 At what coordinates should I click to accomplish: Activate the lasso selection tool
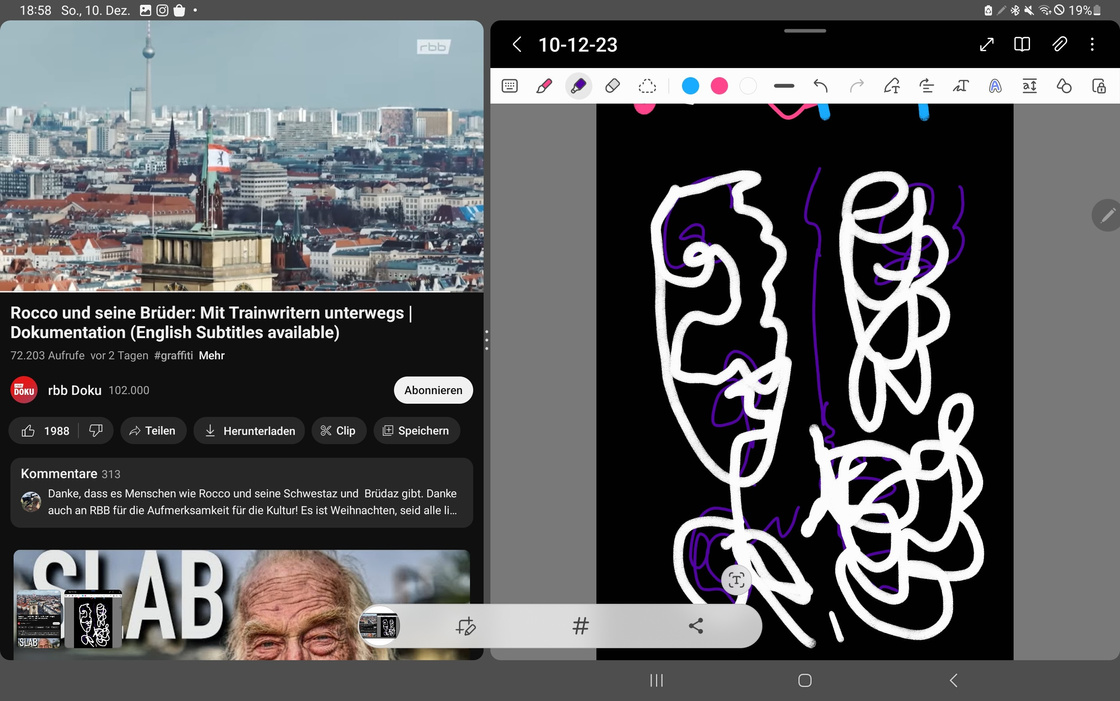[x=648, y=86]
